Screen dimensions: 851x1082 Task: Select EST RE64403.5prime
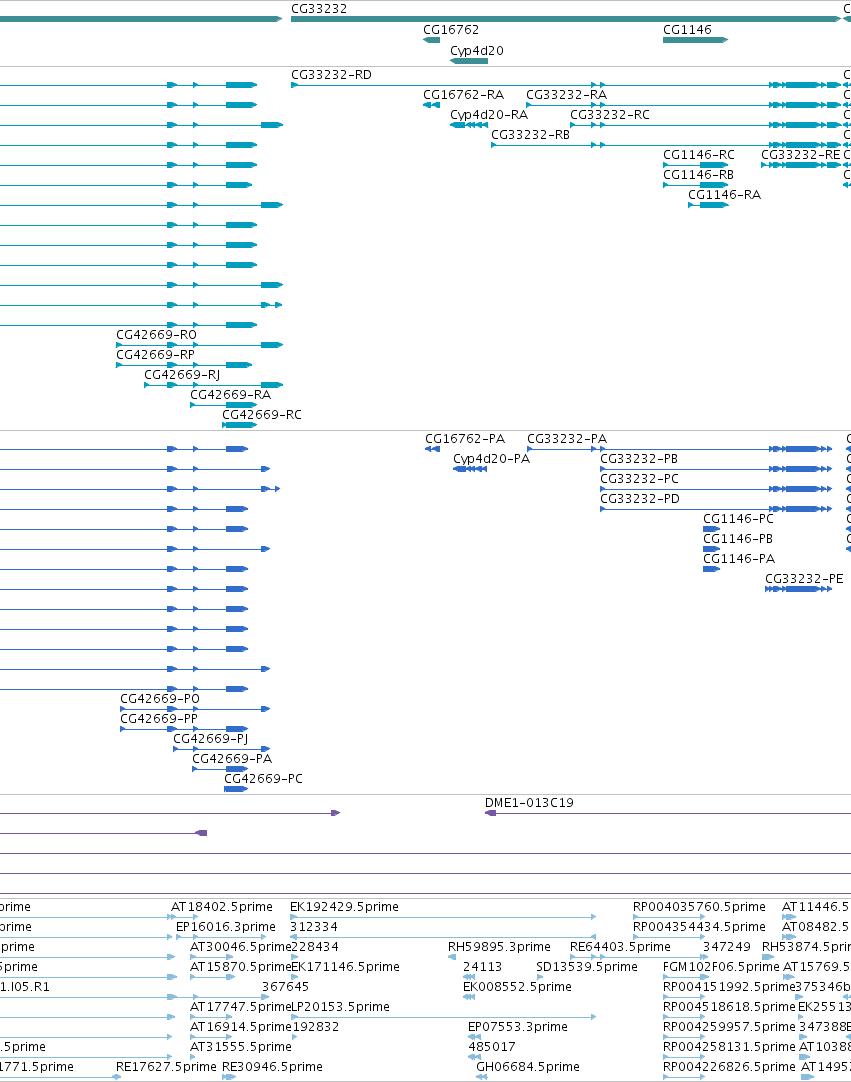point(620,947)
